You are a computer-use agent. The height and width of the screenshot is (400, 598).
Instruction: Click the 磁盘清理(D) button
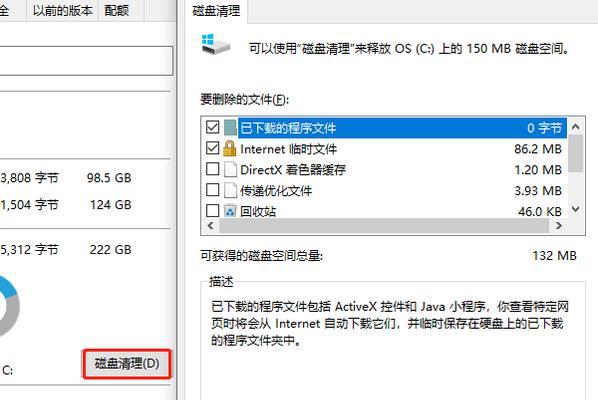tap(127, 363)
